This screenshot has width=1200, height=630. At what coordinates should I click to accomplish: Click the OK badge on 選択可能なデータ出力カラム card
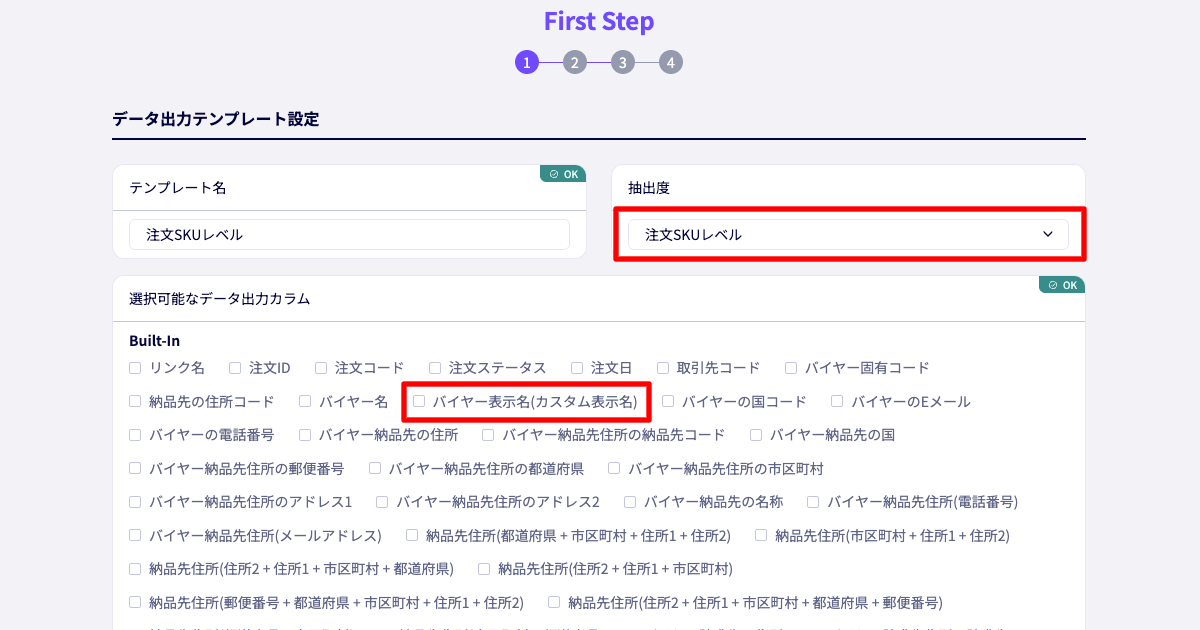click(x=1062, y=285)
